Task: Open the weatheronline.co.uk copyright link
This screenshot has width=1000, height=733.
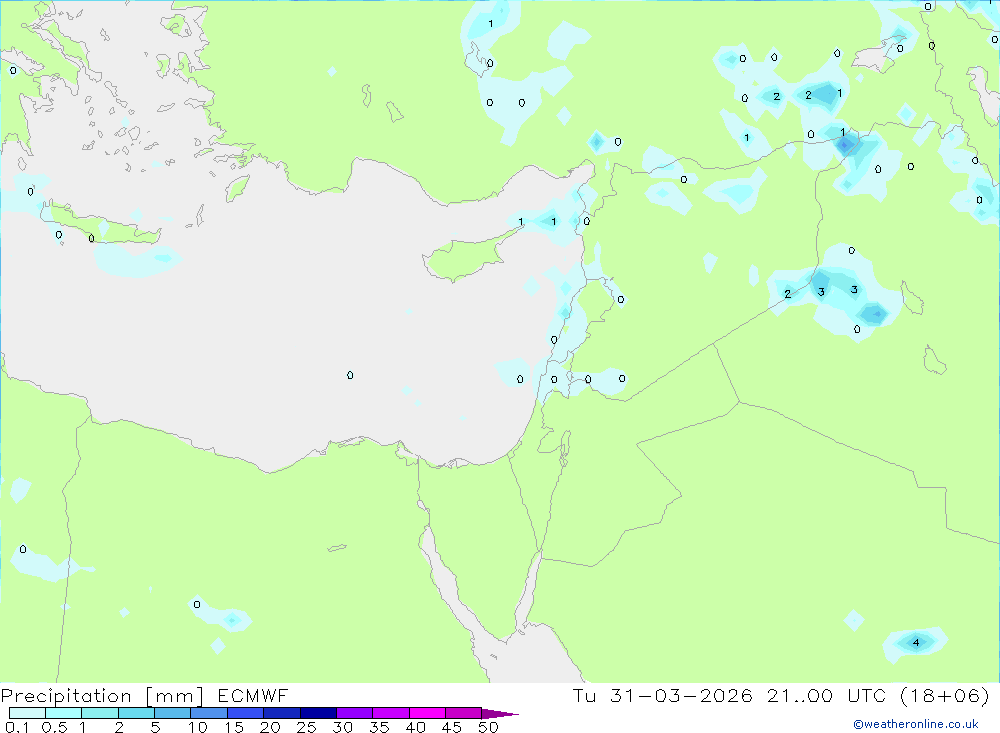Action: (x=916, y=724)
